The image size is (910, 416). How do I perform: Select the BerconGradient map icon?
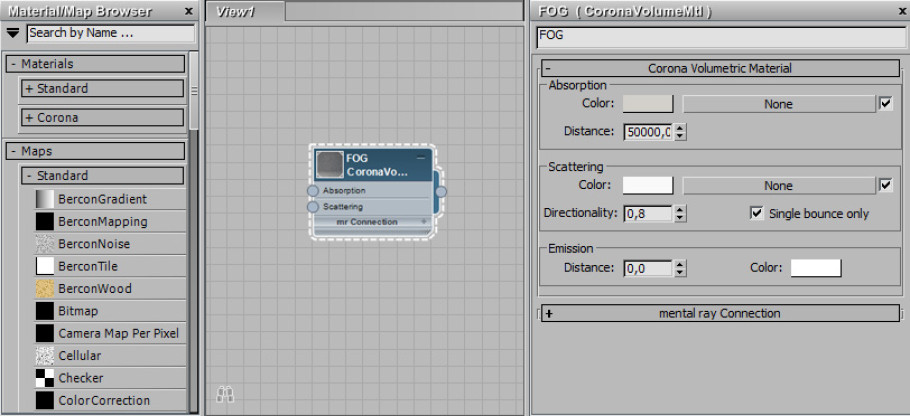(45, 199)
